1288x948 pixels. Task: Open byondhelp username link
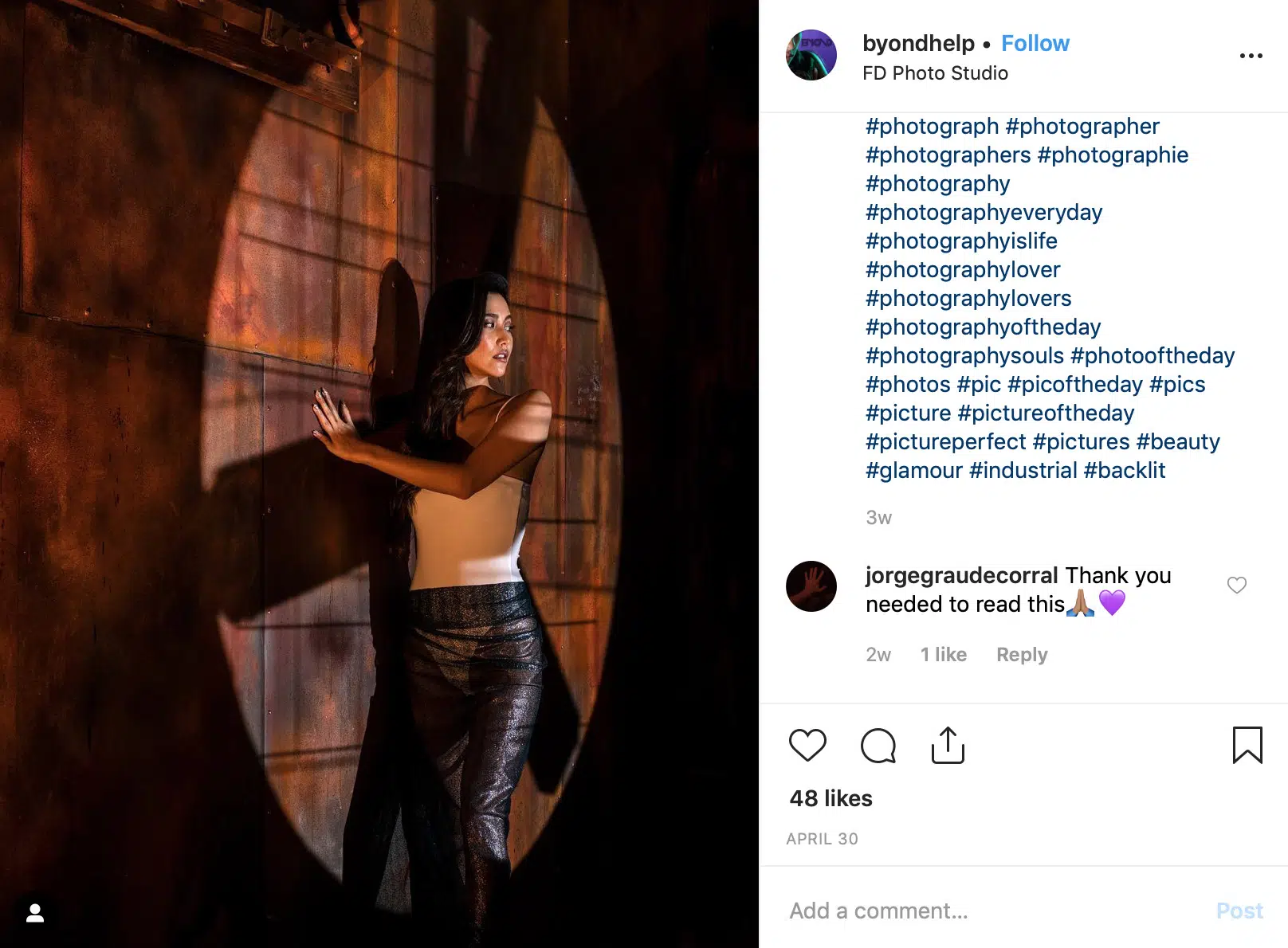[918, 43]
